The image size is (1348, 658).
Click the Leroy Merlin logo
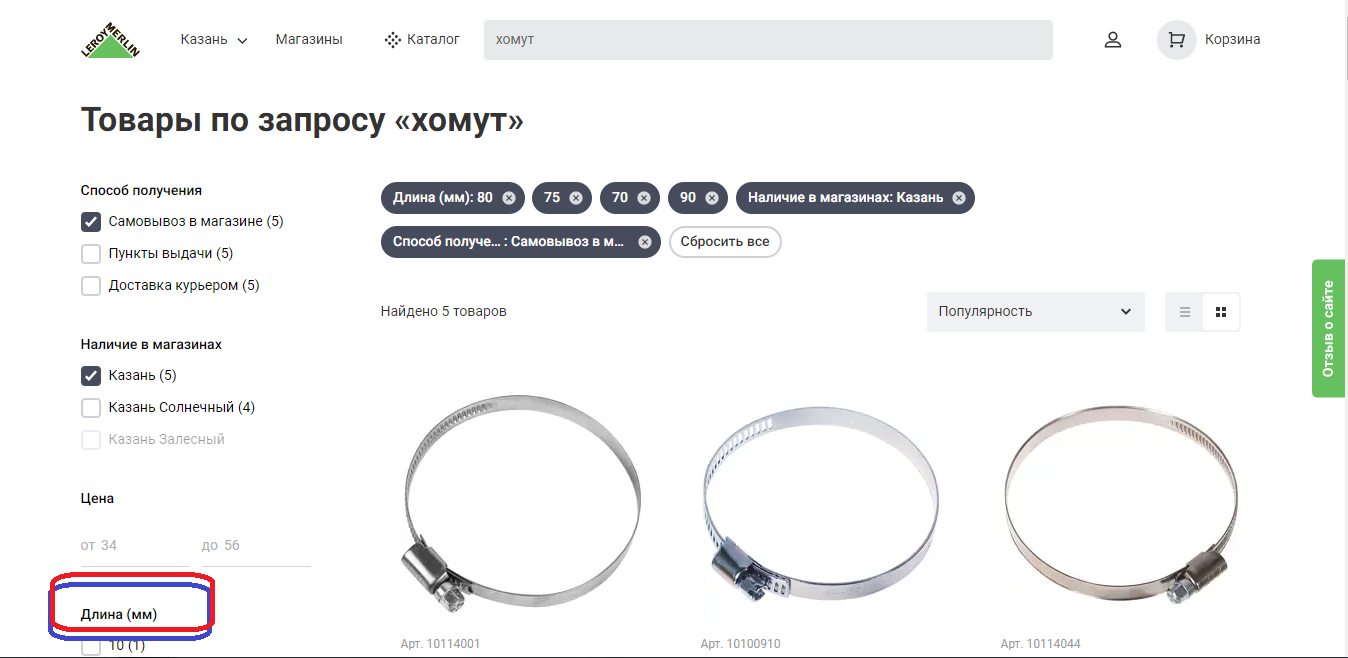(110, 40)
